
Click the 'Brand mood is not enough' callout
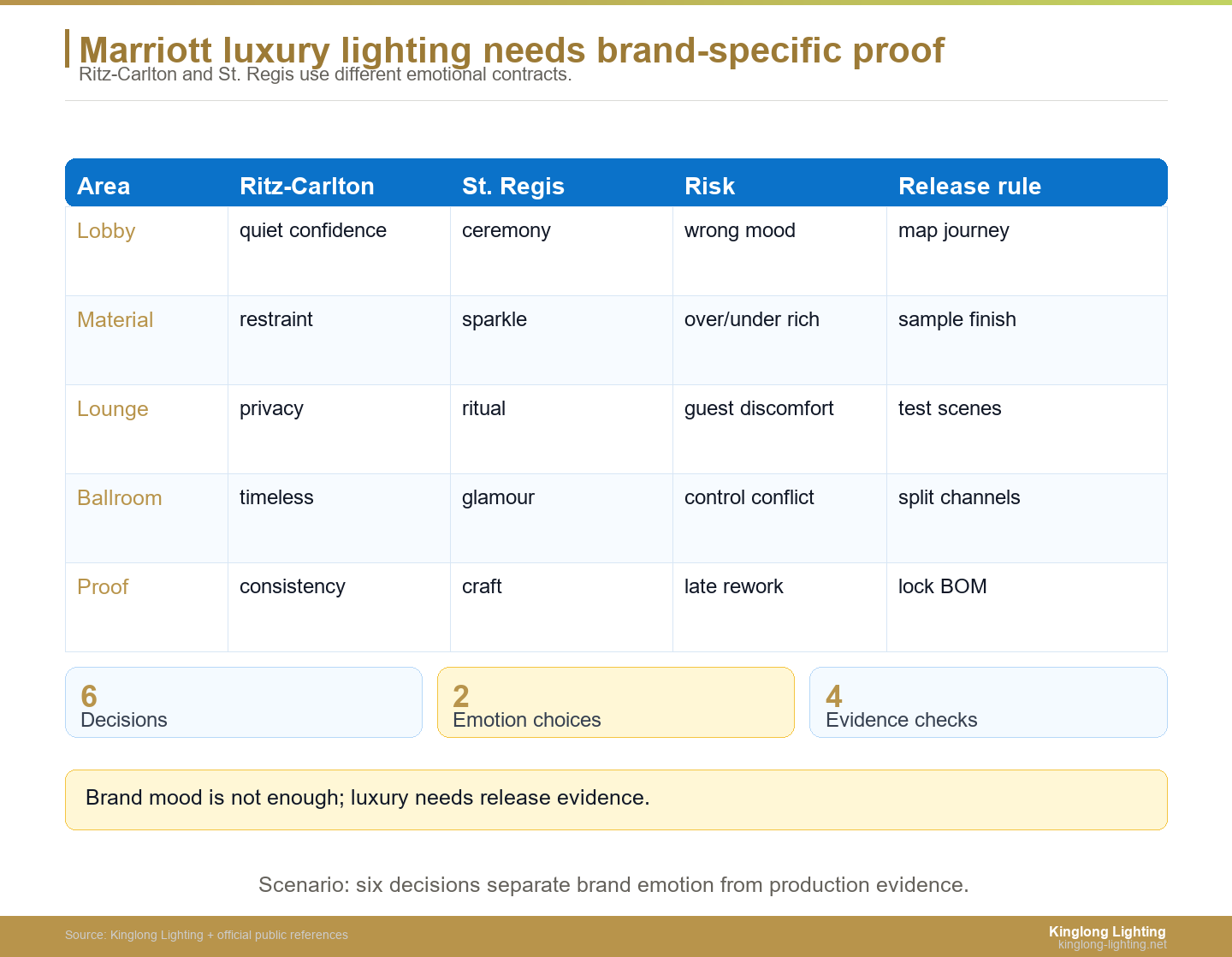616,799
